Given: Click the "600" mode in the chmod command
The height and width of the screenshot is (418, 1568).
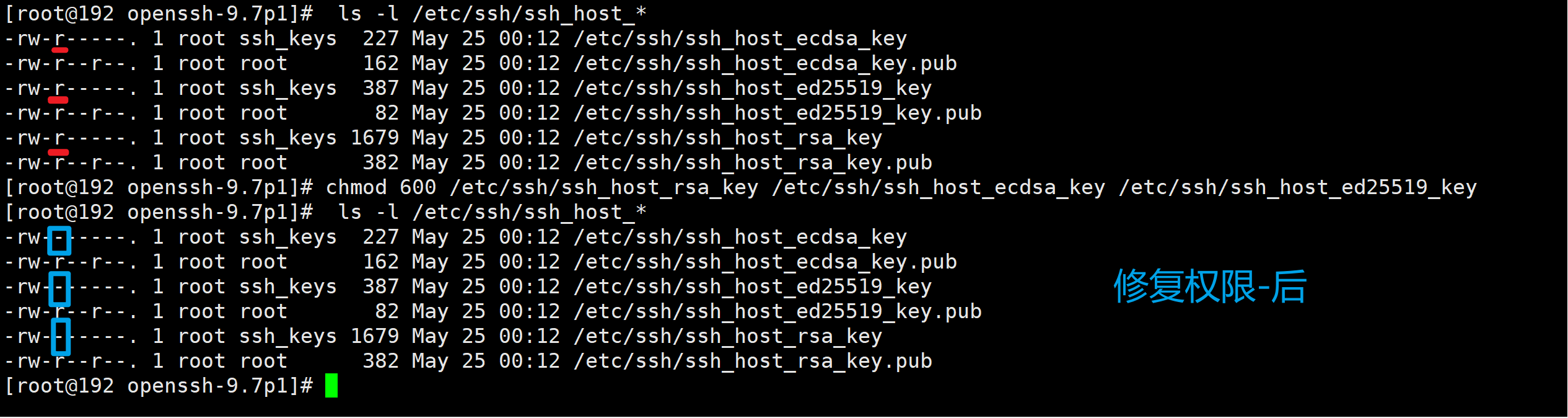Looking at the screenshot, I should (418, 187).
